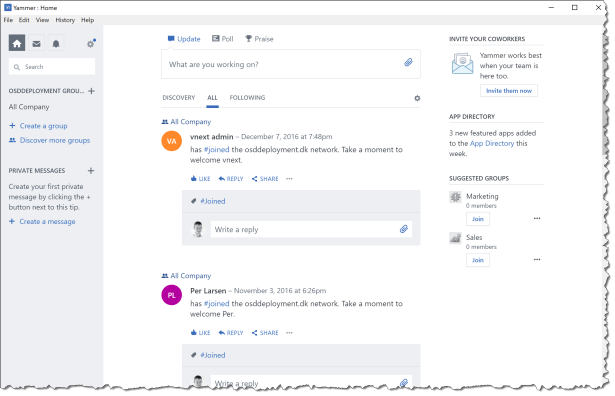
Task: Add a group with the OSDDEPLOYMENT plus icon
Action: [x=91, y=91]
